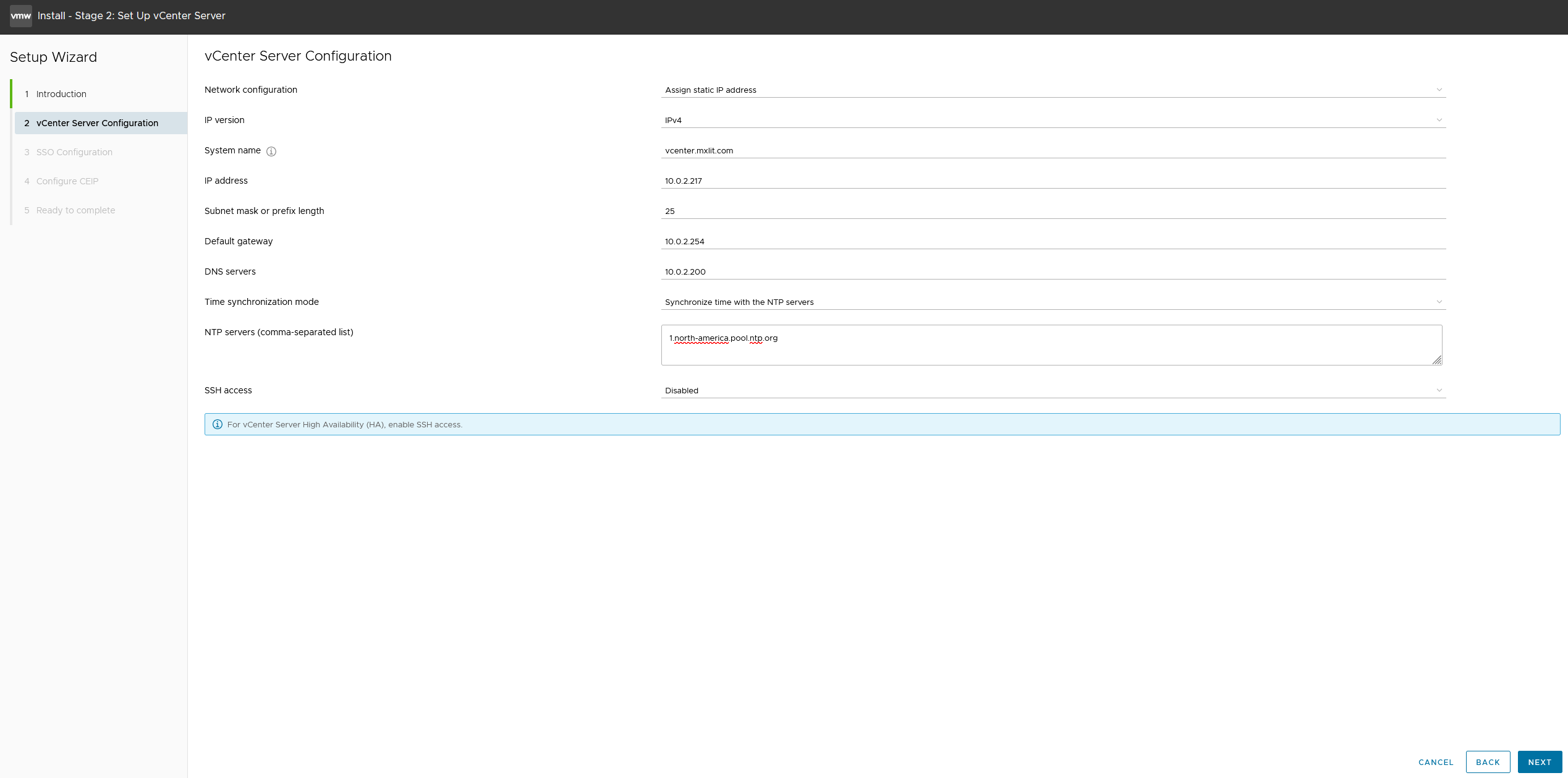Select the Ready to complete step
The width and height of the screenshot is (1568, 778).
pyautogui.click(x=75, y=210)
